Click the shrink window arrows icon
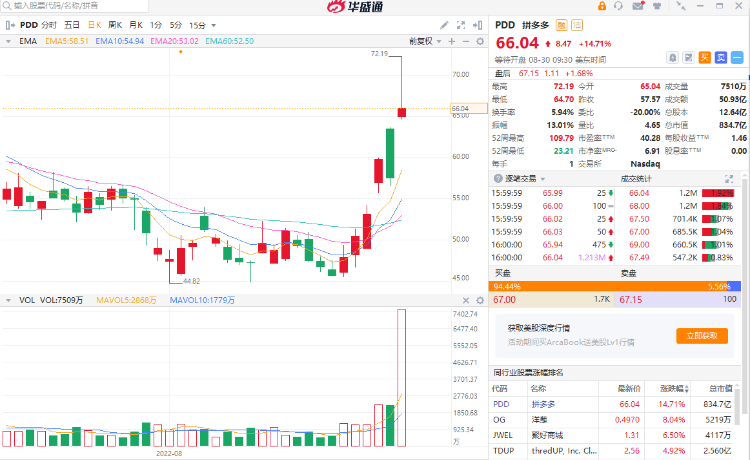This screenshot has width=750, height=460. 681,6
